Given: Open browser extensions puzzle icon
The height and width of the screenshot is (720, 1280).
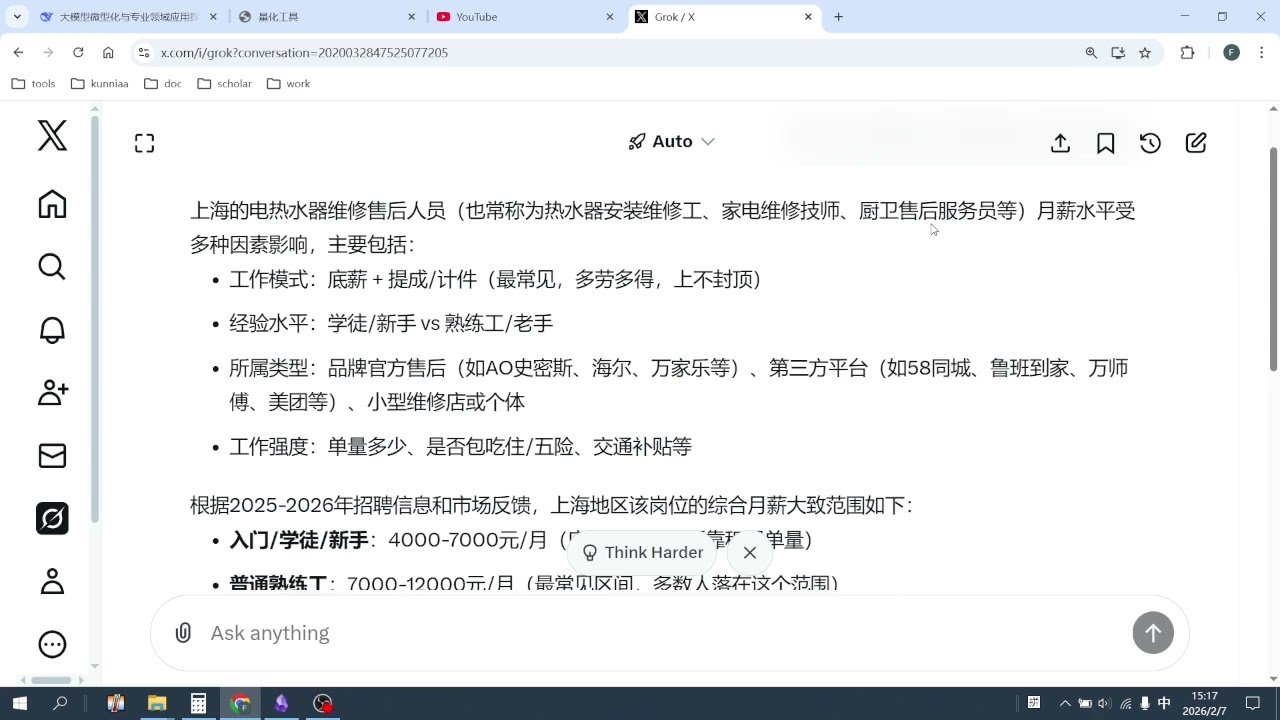Looking at the screenshot, I should 1188,53.
